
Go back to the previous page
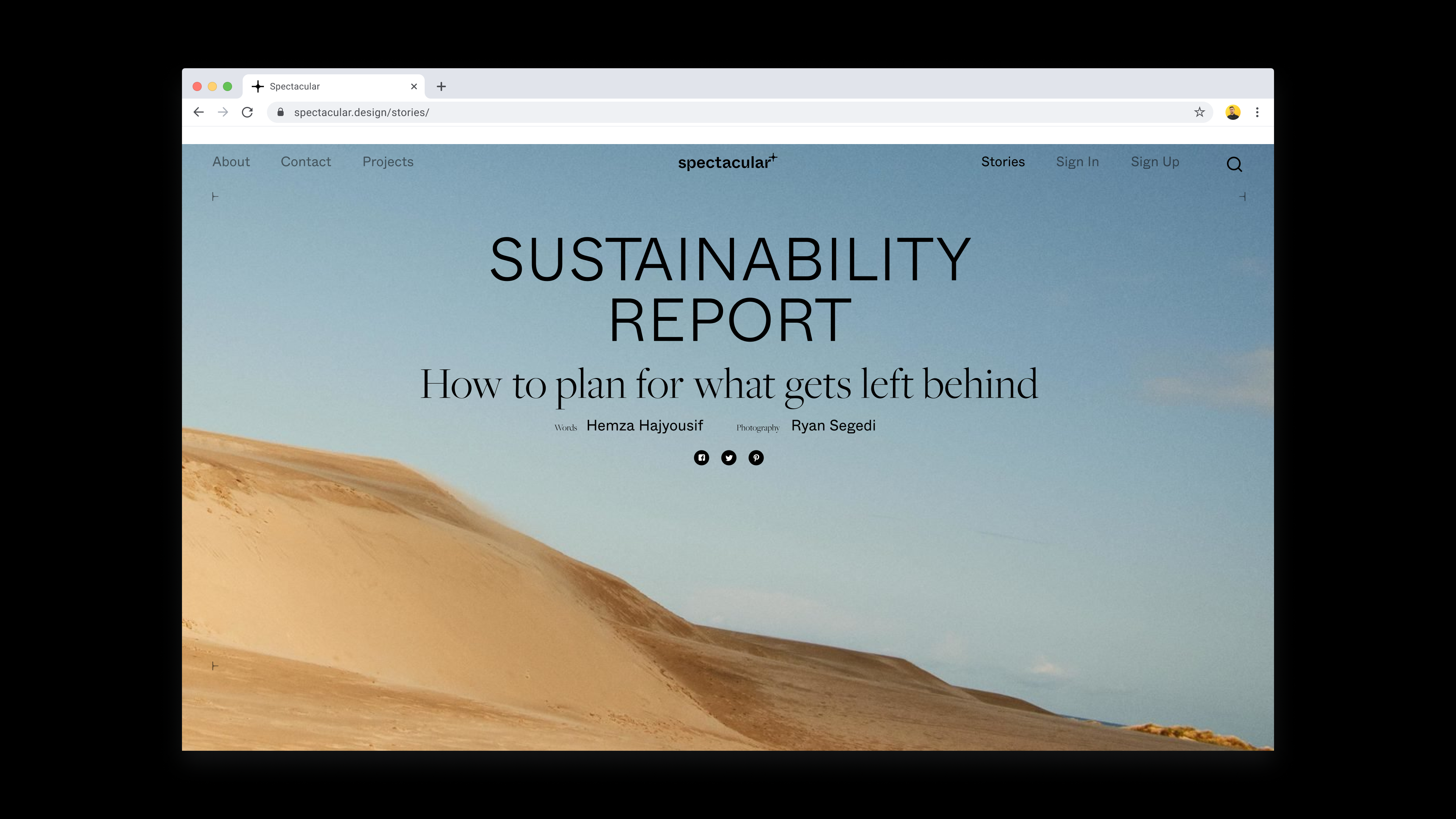[198, 112]
